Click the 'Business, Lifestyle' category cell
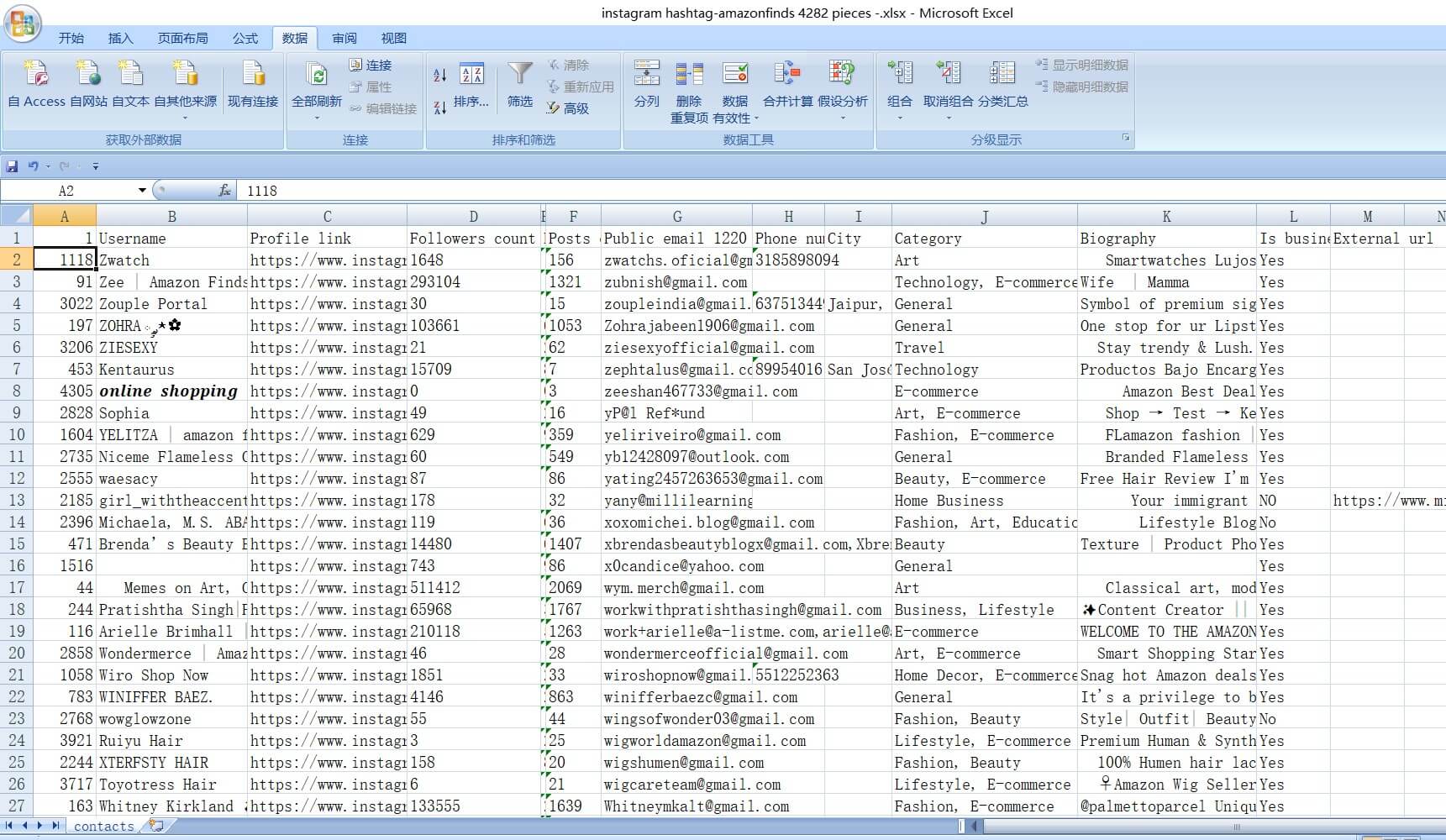1446x840 pixels. tap(984, 610)
